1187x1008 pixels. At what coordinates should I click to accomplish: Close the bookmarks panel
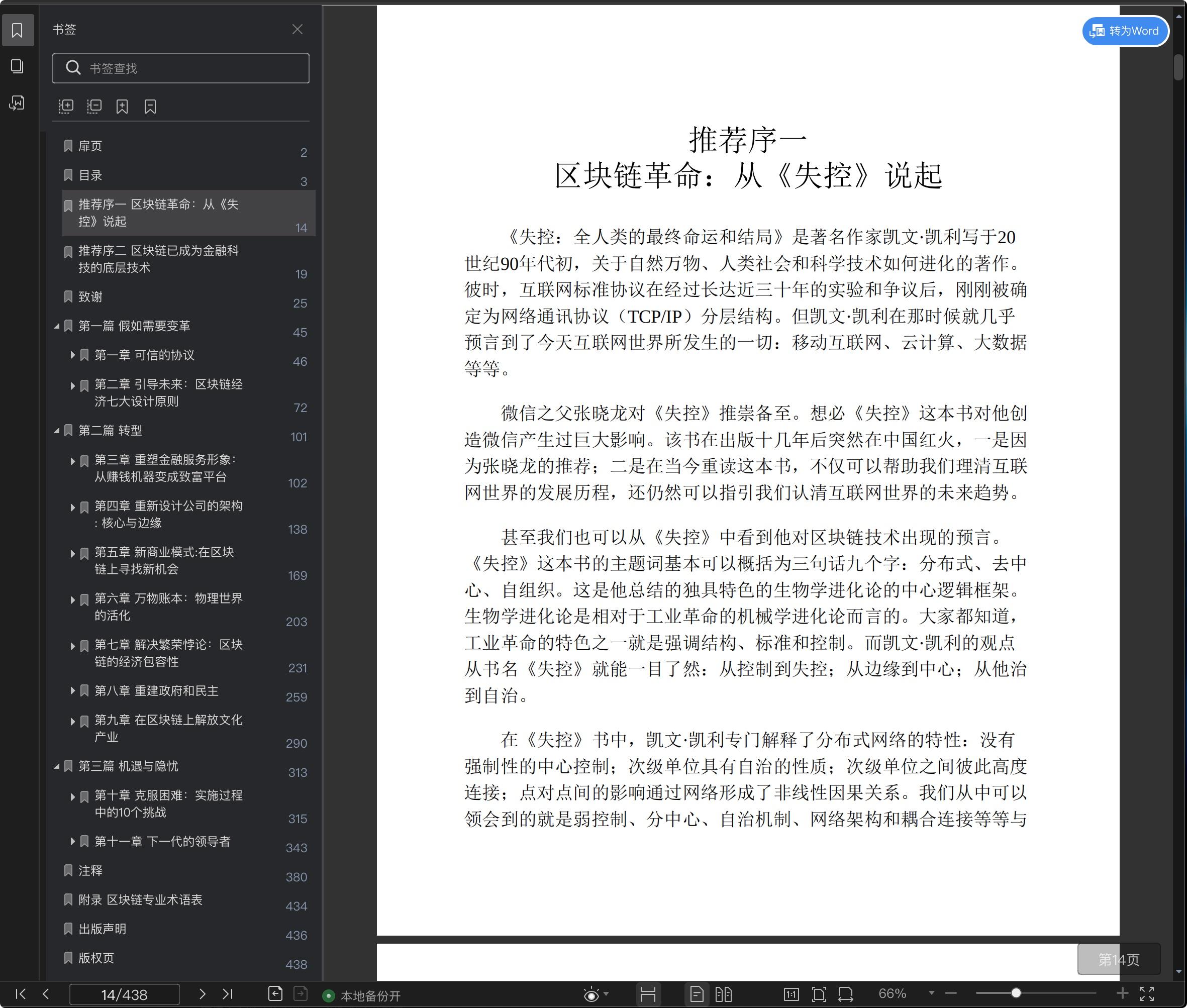[x=297, y=29]
